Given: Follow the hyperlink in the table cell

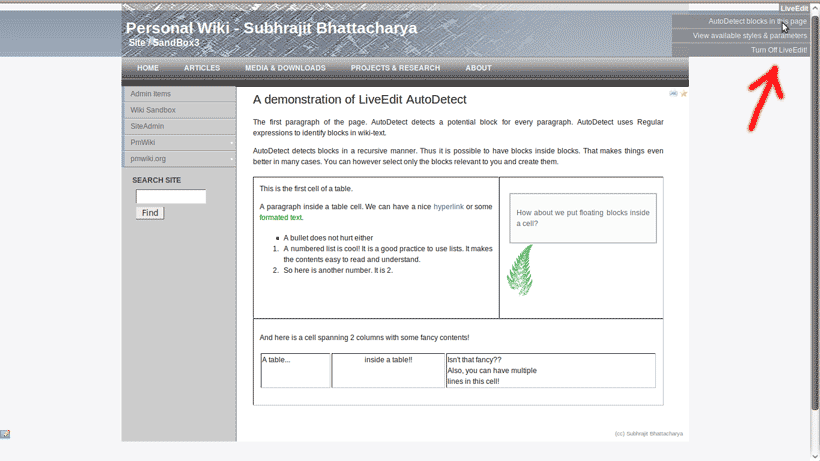Looking at the screenshot, I should coord(448,207).
